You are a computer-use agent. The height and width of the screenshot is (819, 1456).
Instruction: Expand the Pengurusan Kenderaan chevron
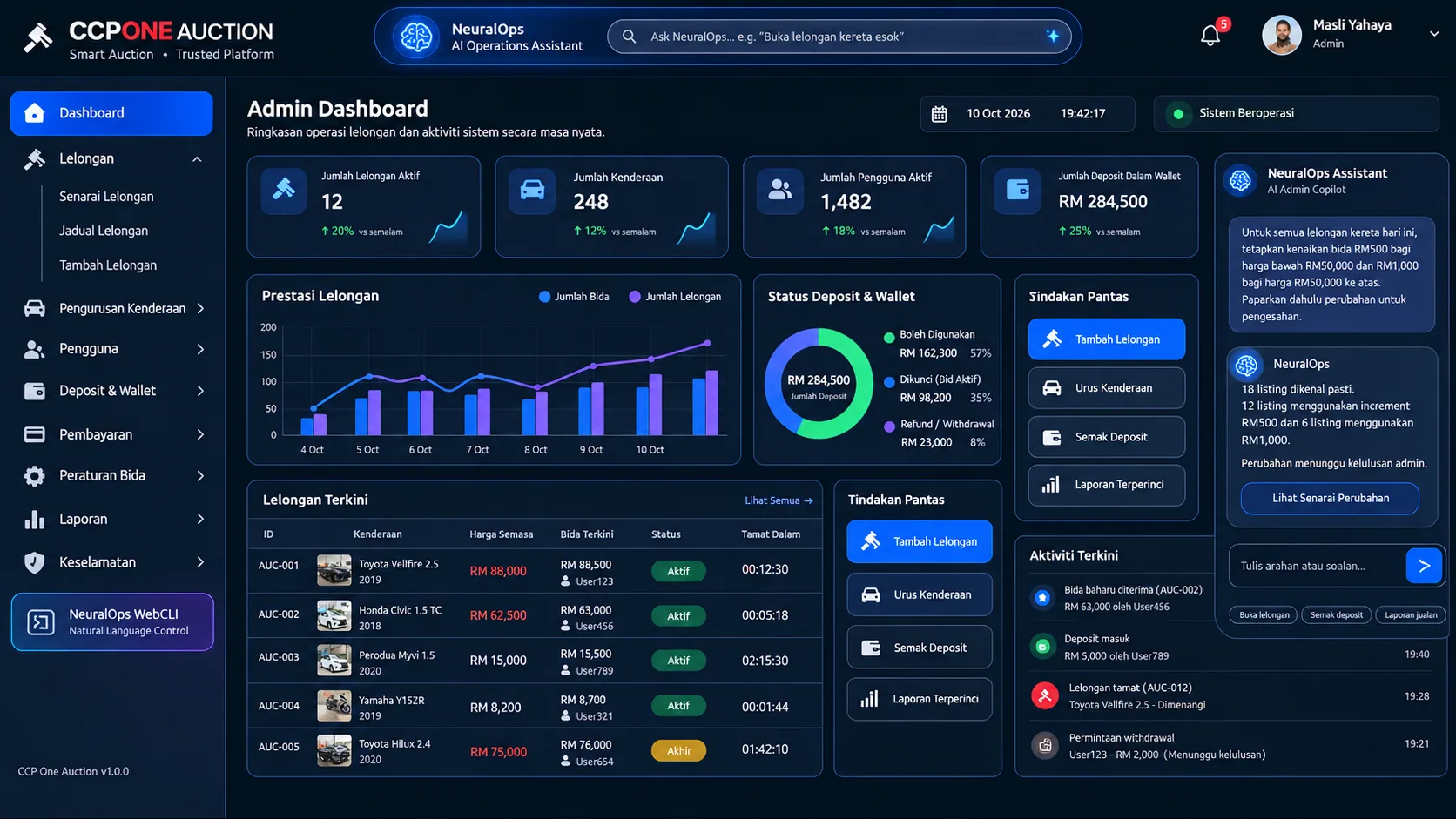200,308
